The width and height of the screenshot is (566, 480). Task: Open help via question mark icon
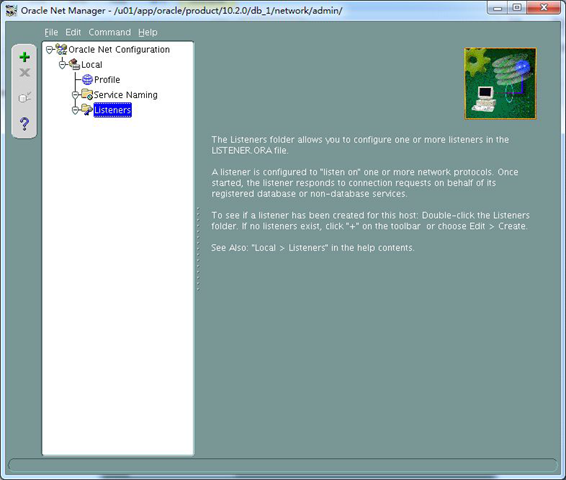point(24,124)
